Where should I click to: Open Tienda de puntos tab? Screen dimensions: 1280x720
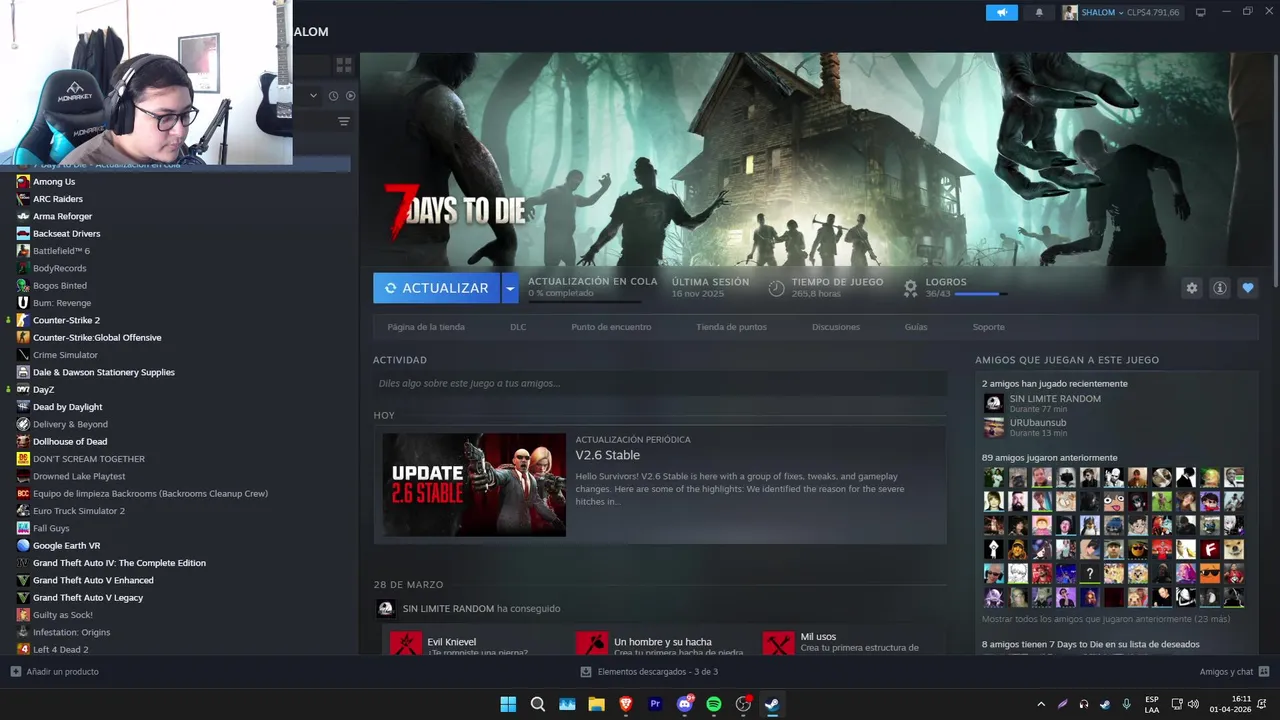click(732, 327)
